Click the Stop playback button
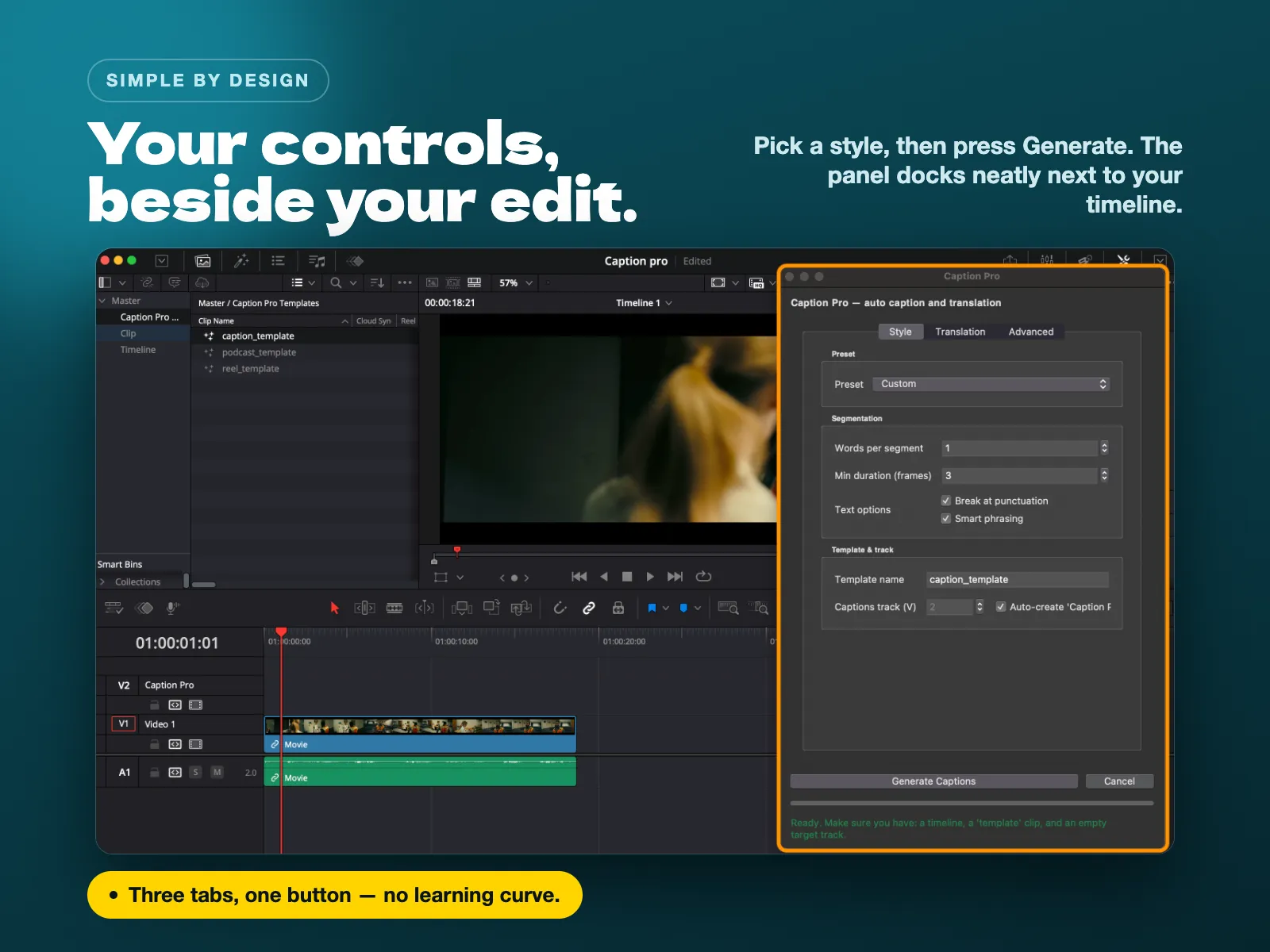Image resolution: width=1270 pixels, height=952 pixels. (627, 577)
